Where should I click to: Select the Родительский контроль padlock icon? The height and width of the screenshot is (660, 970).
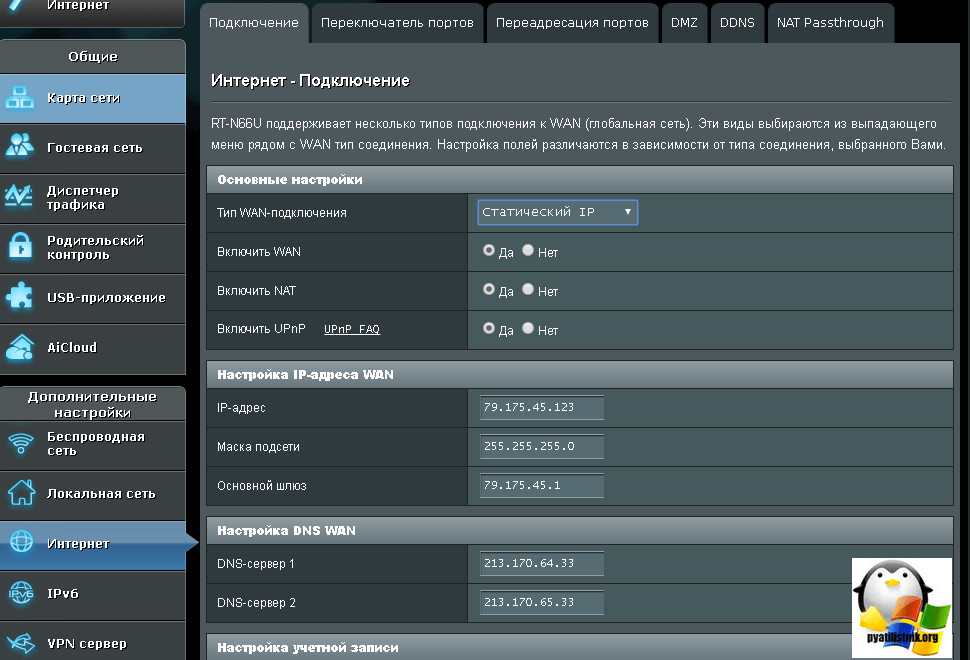21,247
